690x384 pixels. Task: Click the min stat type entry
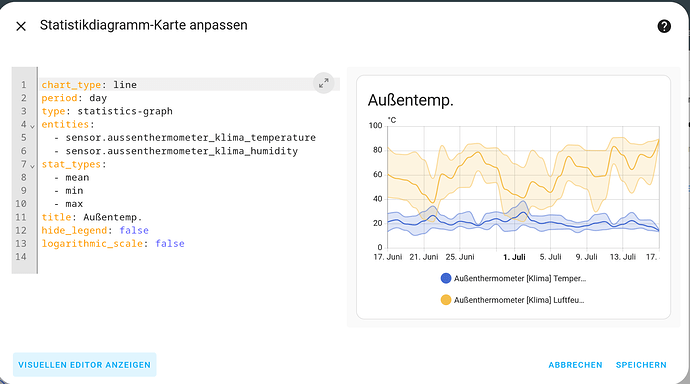point(74,190)
